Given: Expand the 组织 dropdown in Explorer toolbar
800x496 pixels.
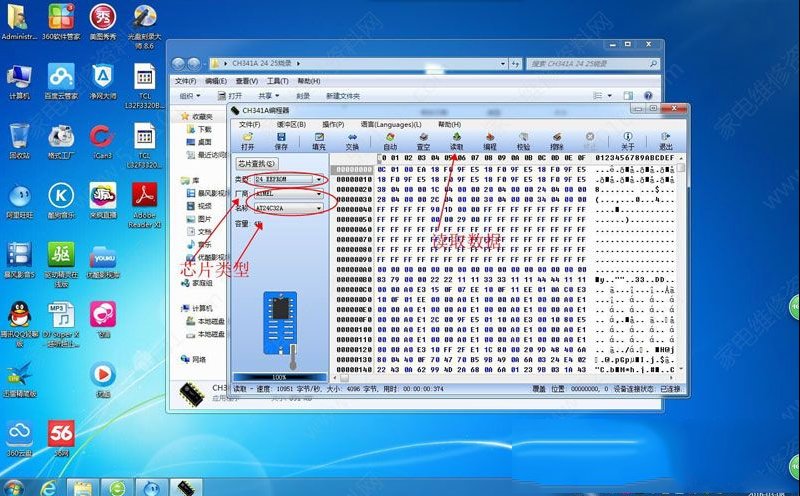Looking at the screenshot, I should [190, 96].
